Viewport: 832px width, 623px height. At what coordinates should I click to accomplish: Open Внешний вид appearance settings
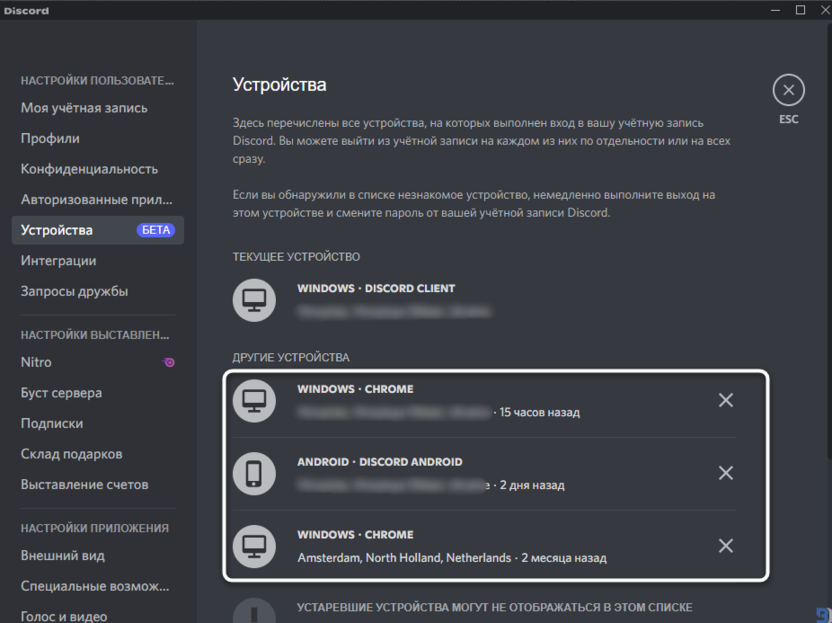pyautogui.click(x=62, y=555)
